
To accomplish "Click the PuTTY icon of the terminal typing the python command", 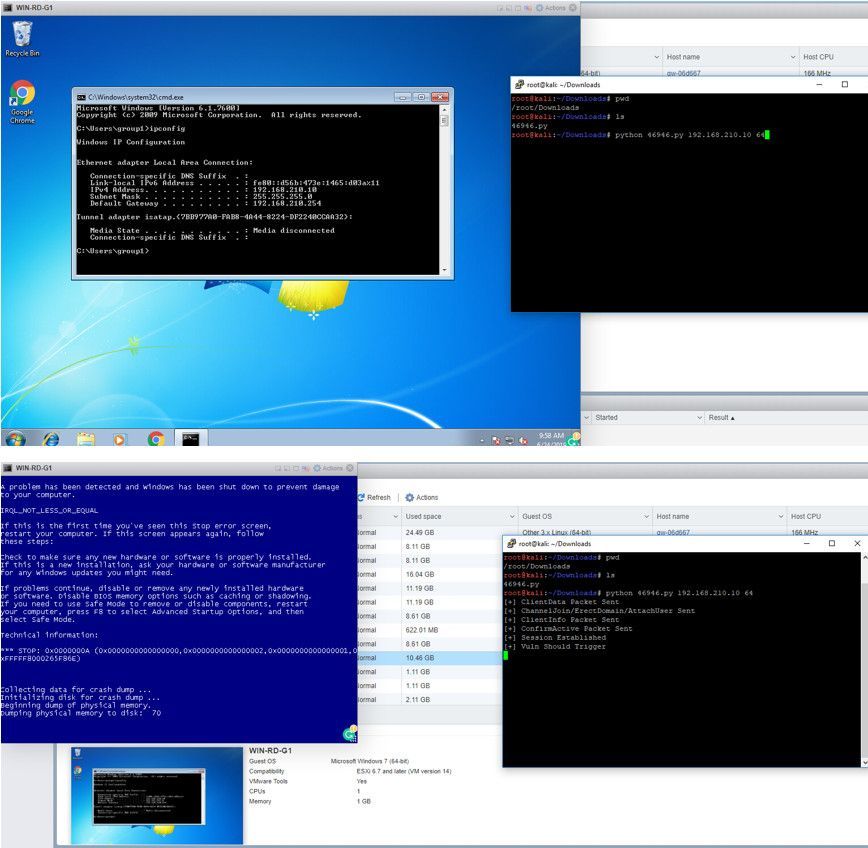I will pos(519,85).
